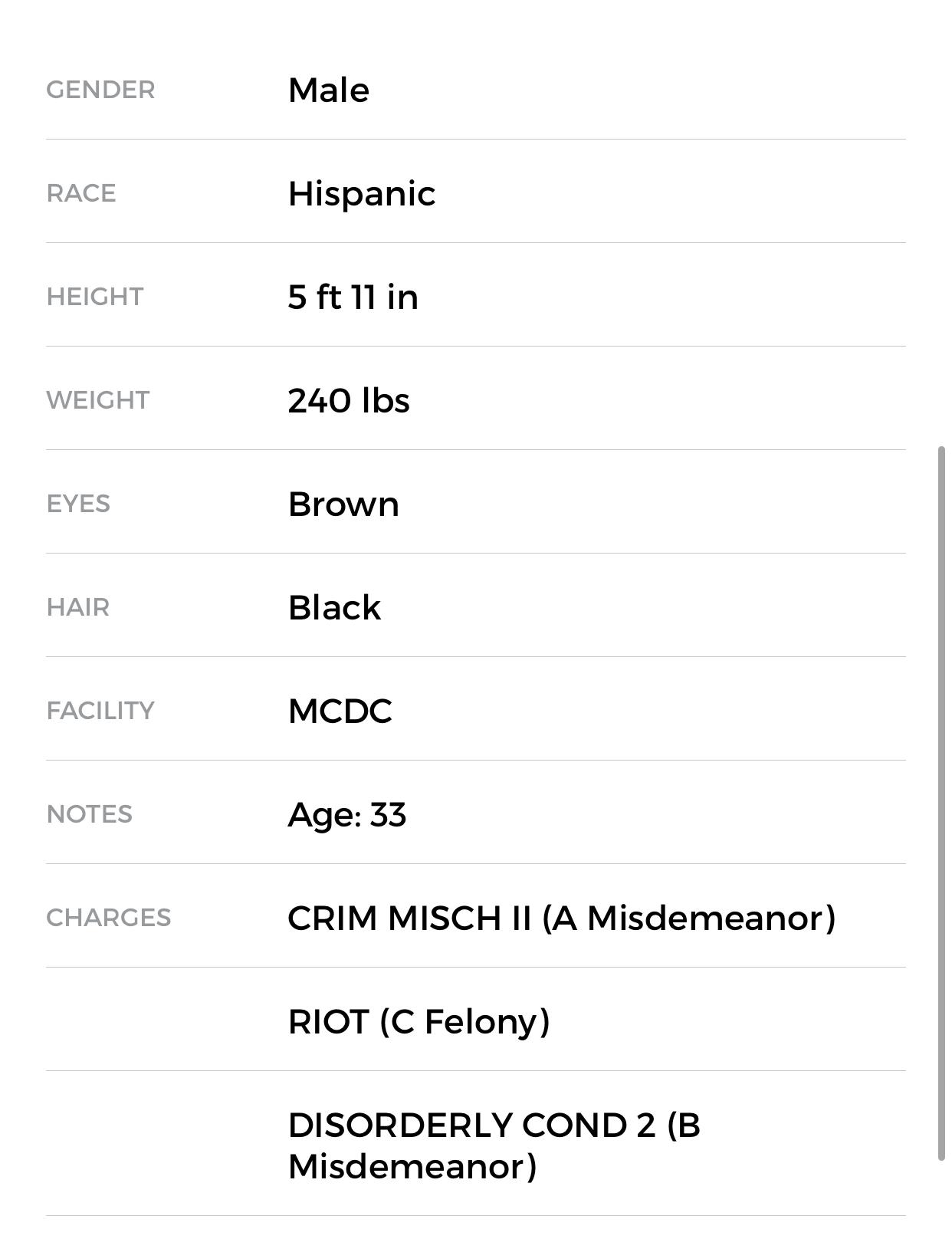Viewport: 952px width, 1252px height.
Task: Select the CRIM MISCH II charge entry
Action: point(561,918)
